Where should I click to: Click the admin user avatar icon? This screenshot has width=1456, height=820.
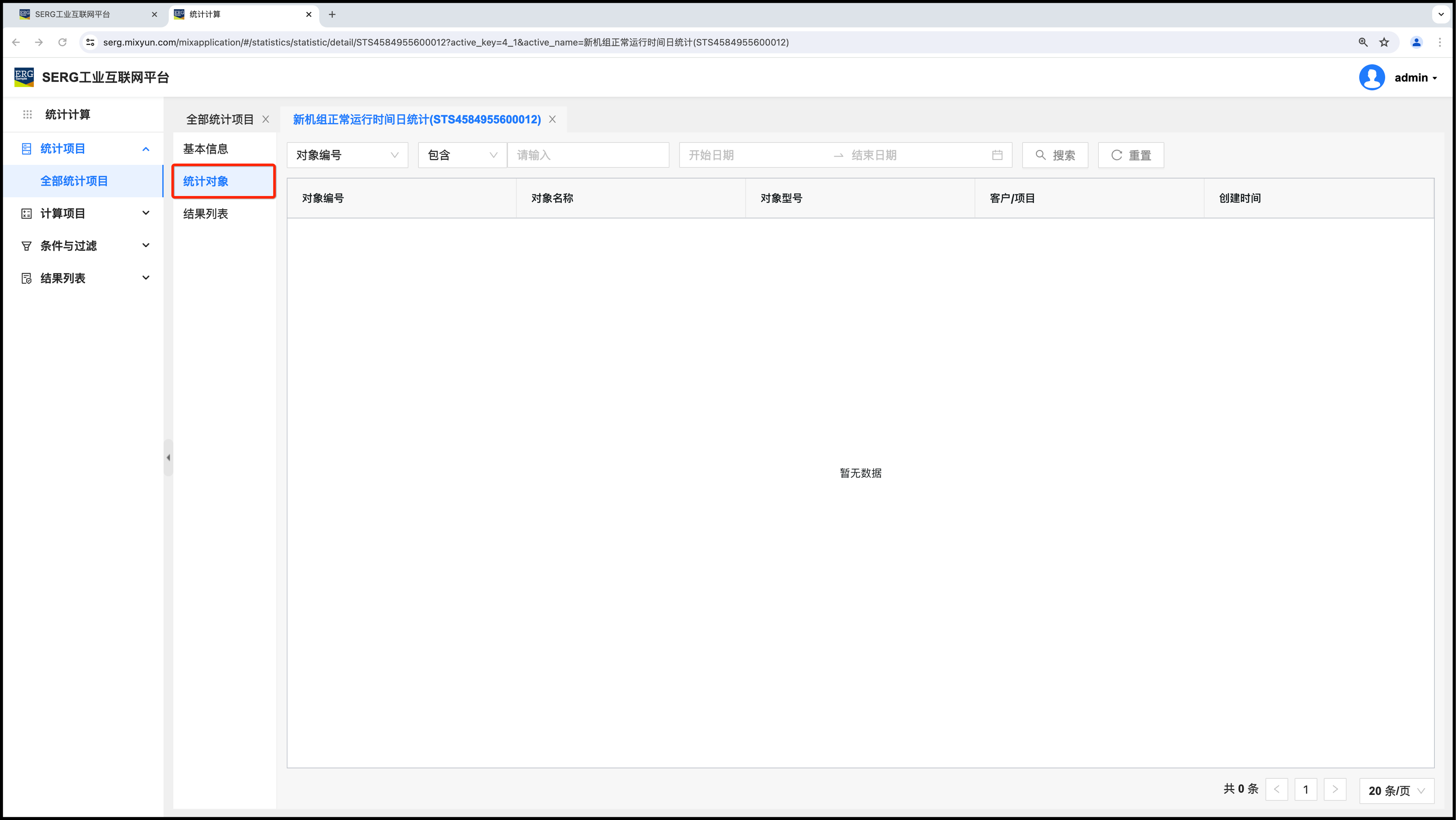click(x=1372, y=77)
